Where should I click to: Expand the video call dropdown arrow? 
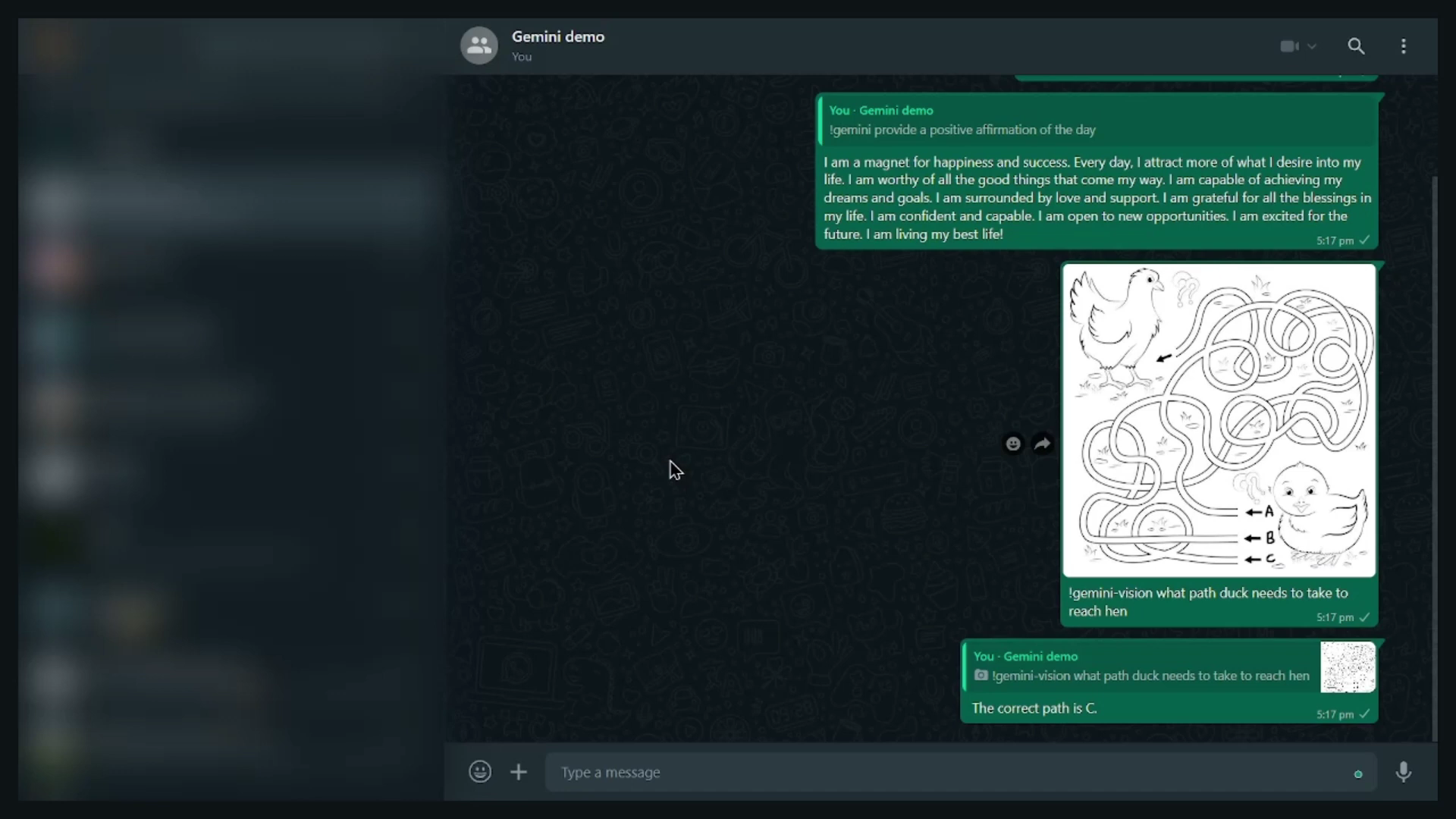[x=1313, y=46]
